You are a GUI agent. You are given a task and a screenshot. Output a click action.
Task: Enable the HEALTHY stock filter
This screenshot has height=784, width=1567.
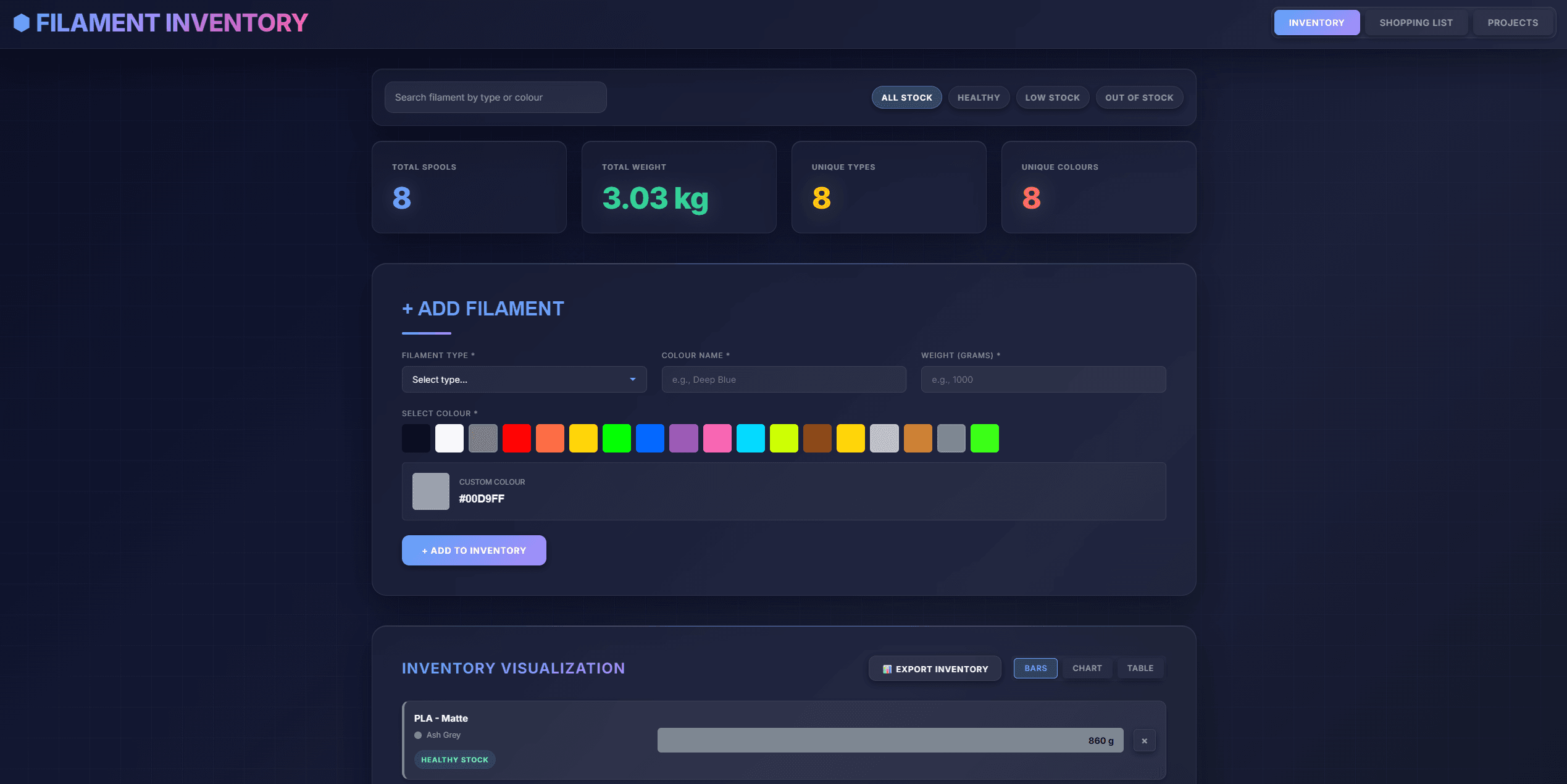[x=979, y=97]
